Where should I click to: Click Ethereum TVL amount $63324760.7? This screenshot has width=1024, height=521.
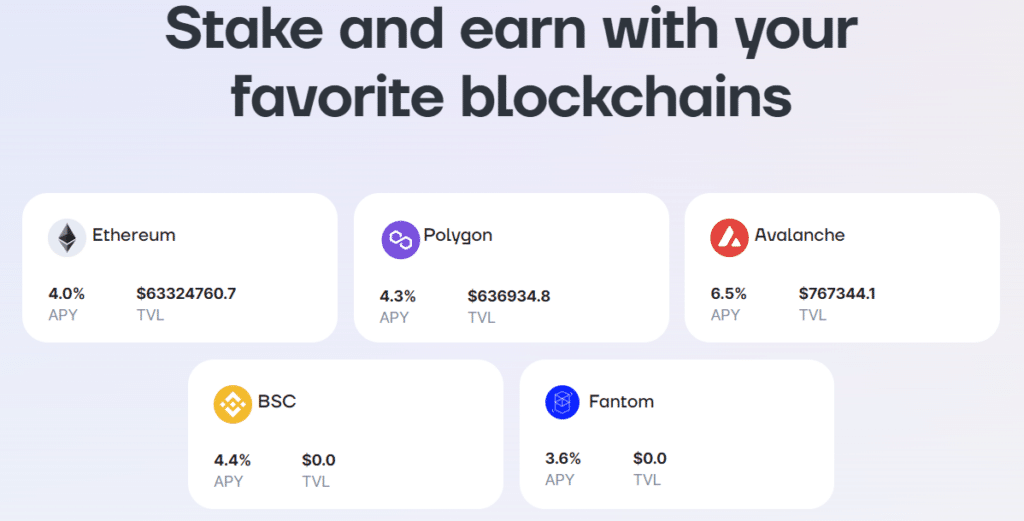[x=186, y=294]
